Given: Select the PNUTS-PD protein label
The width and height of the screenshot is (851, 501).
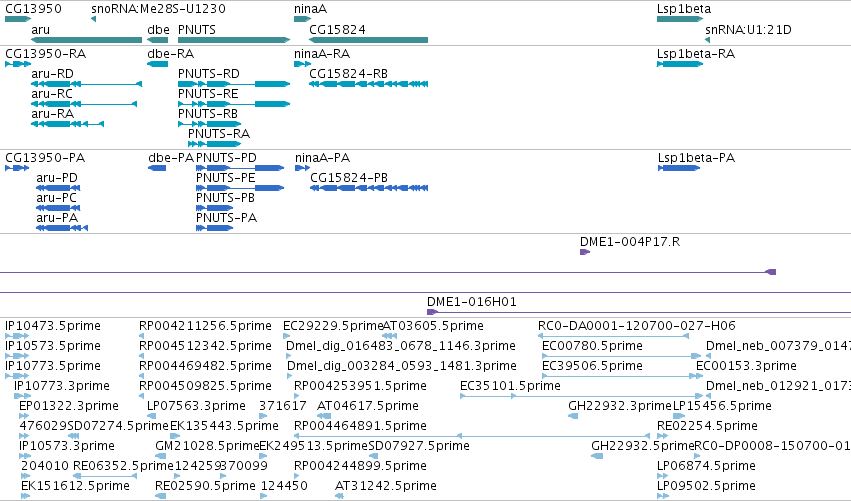Looking at the screenshot, I should (226, 158).
